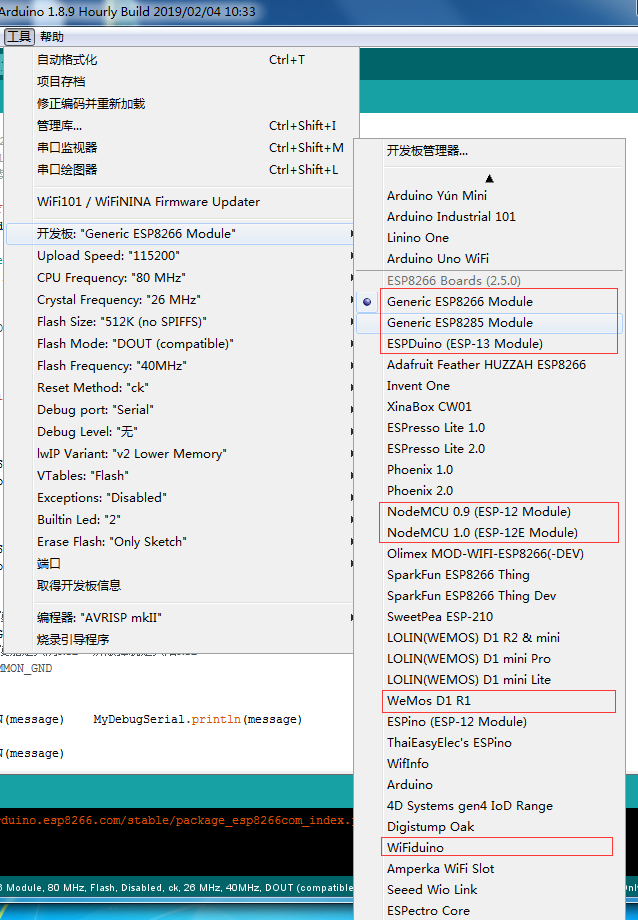Select ESPresso Lite 2.0 board

[490, 449]
